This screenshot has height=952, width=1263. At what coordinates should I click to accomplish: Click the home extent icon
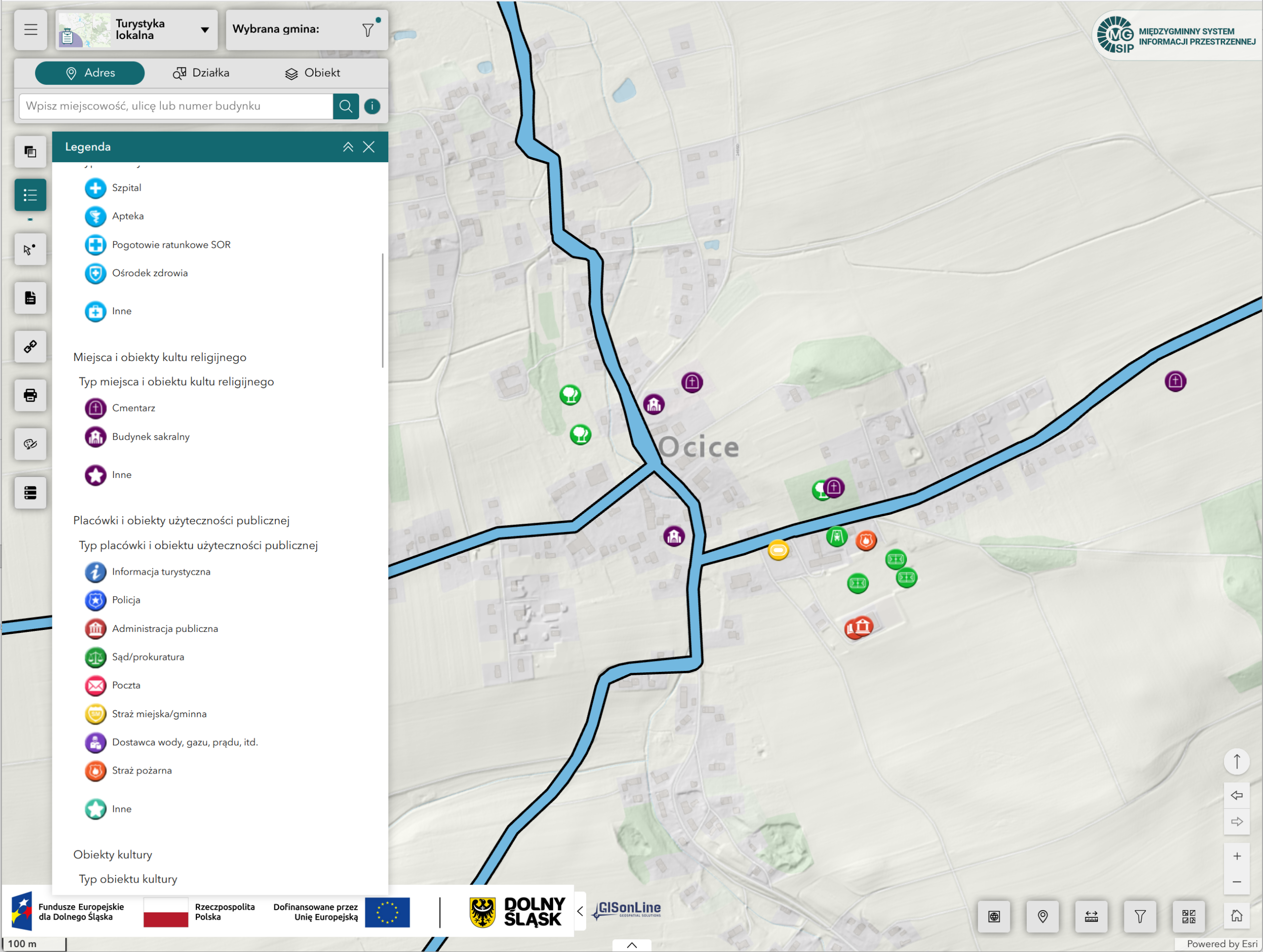1236,916
